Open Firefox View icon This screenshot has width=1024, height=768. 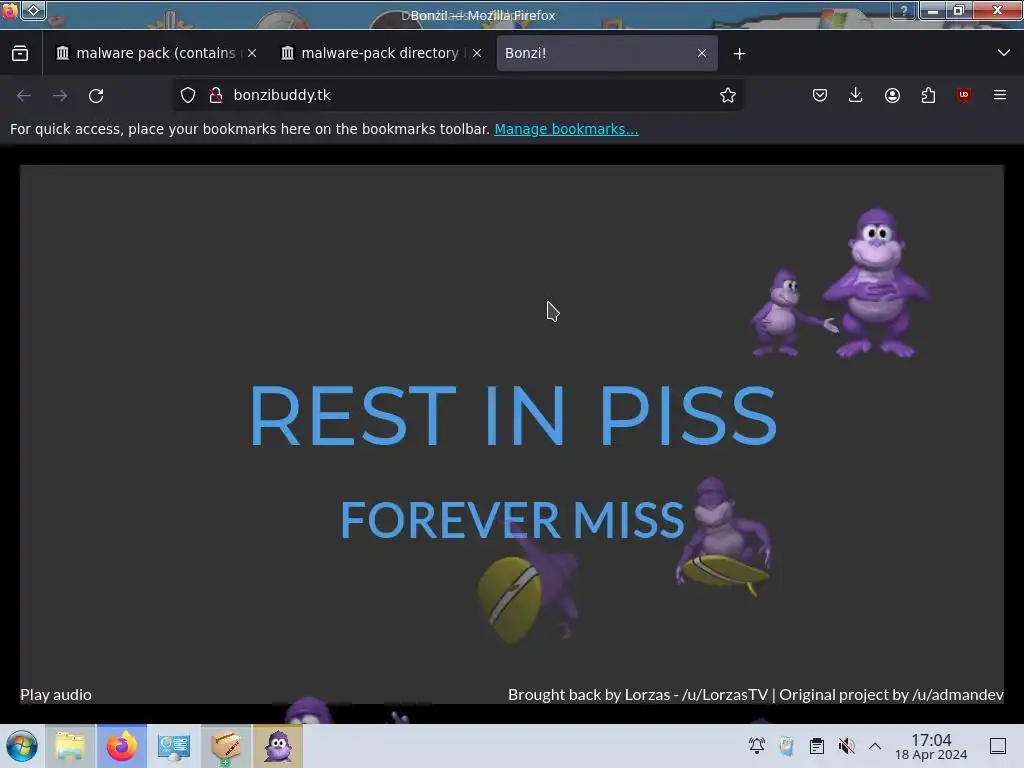click(x=20, y=53)
